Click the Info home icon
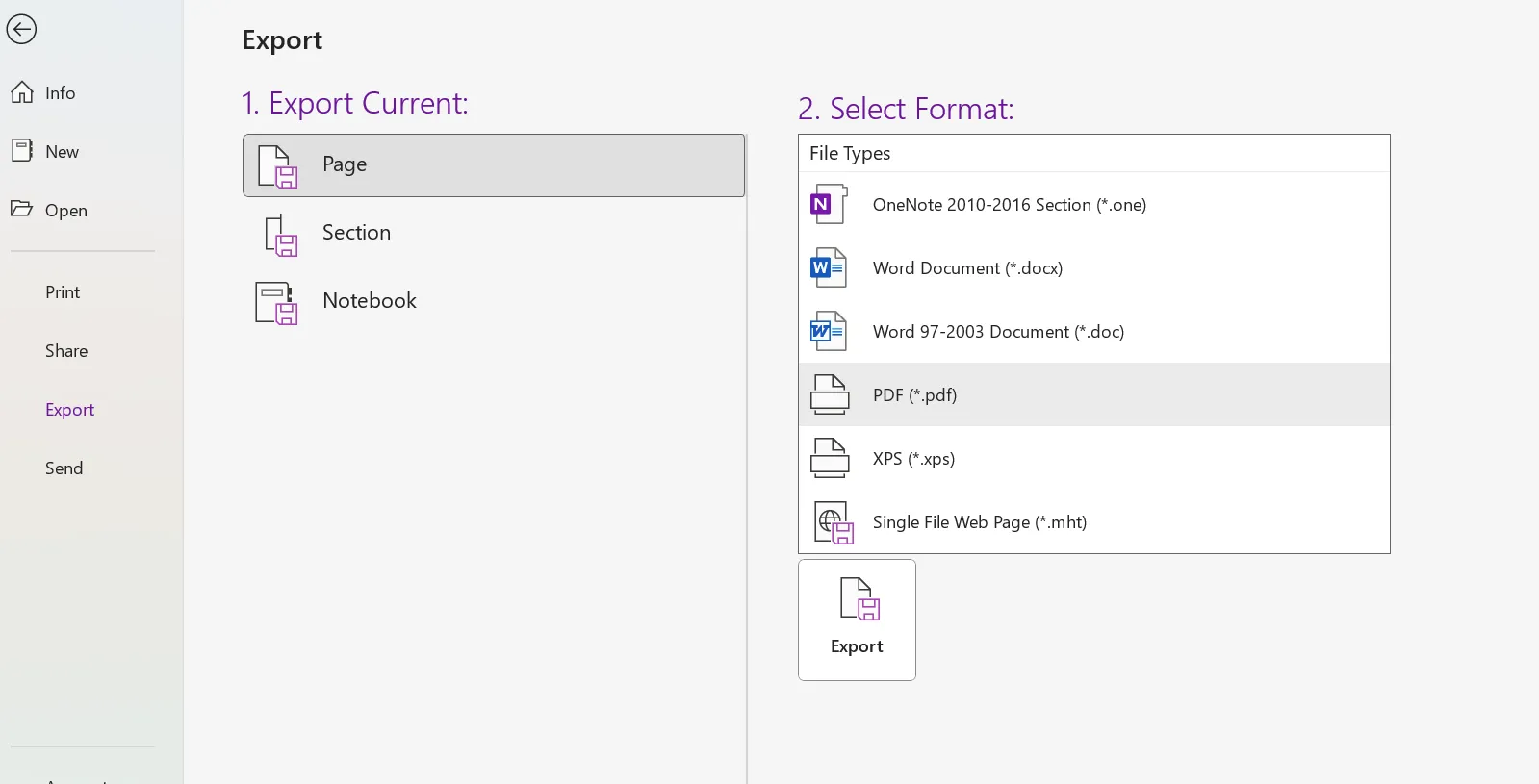The width and height of the screenshot is (1539, 784). [x=22, y=92]
